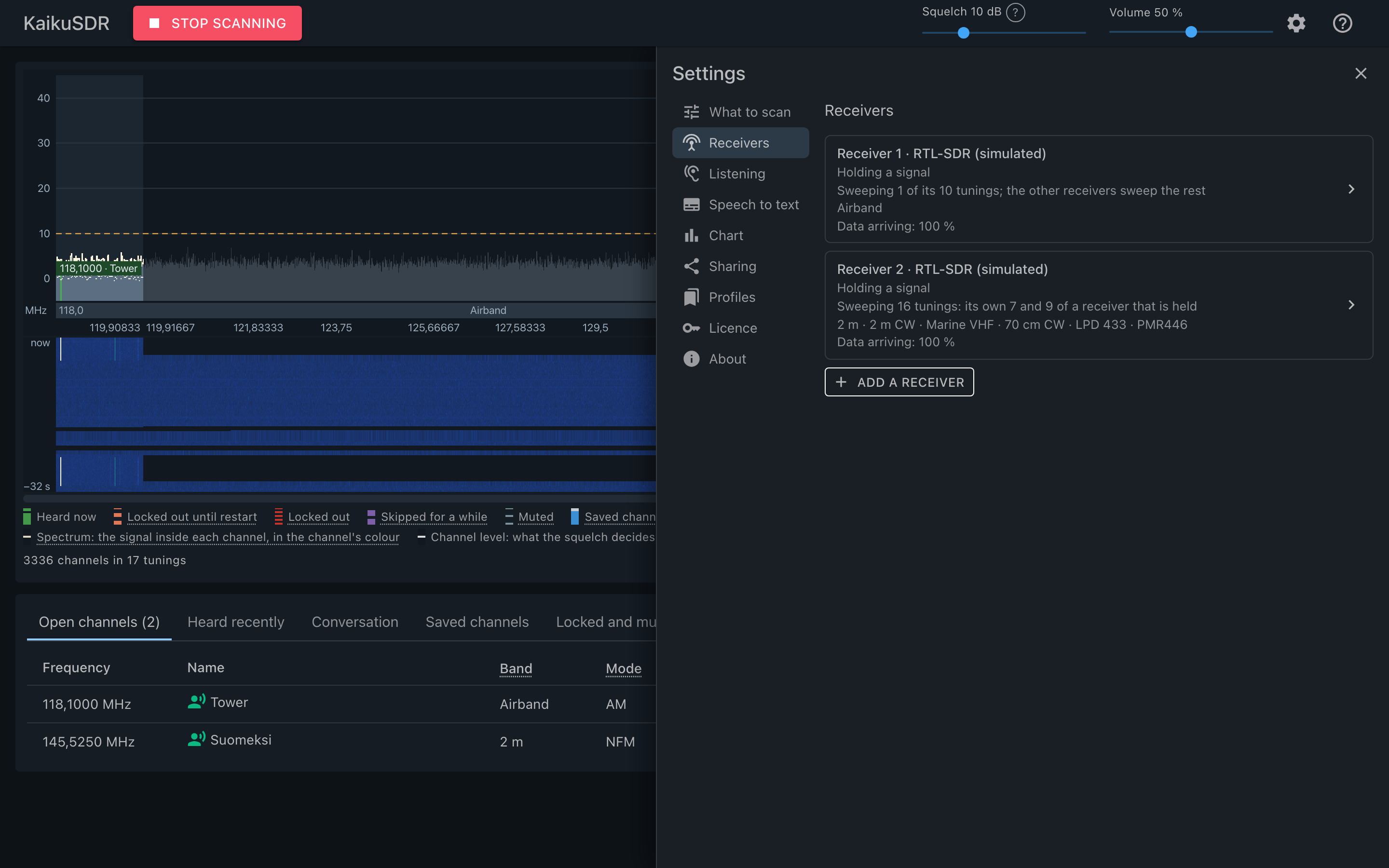1389x868 pixels.
Task: Click the Locked out legend link
Action: (318, 516)
